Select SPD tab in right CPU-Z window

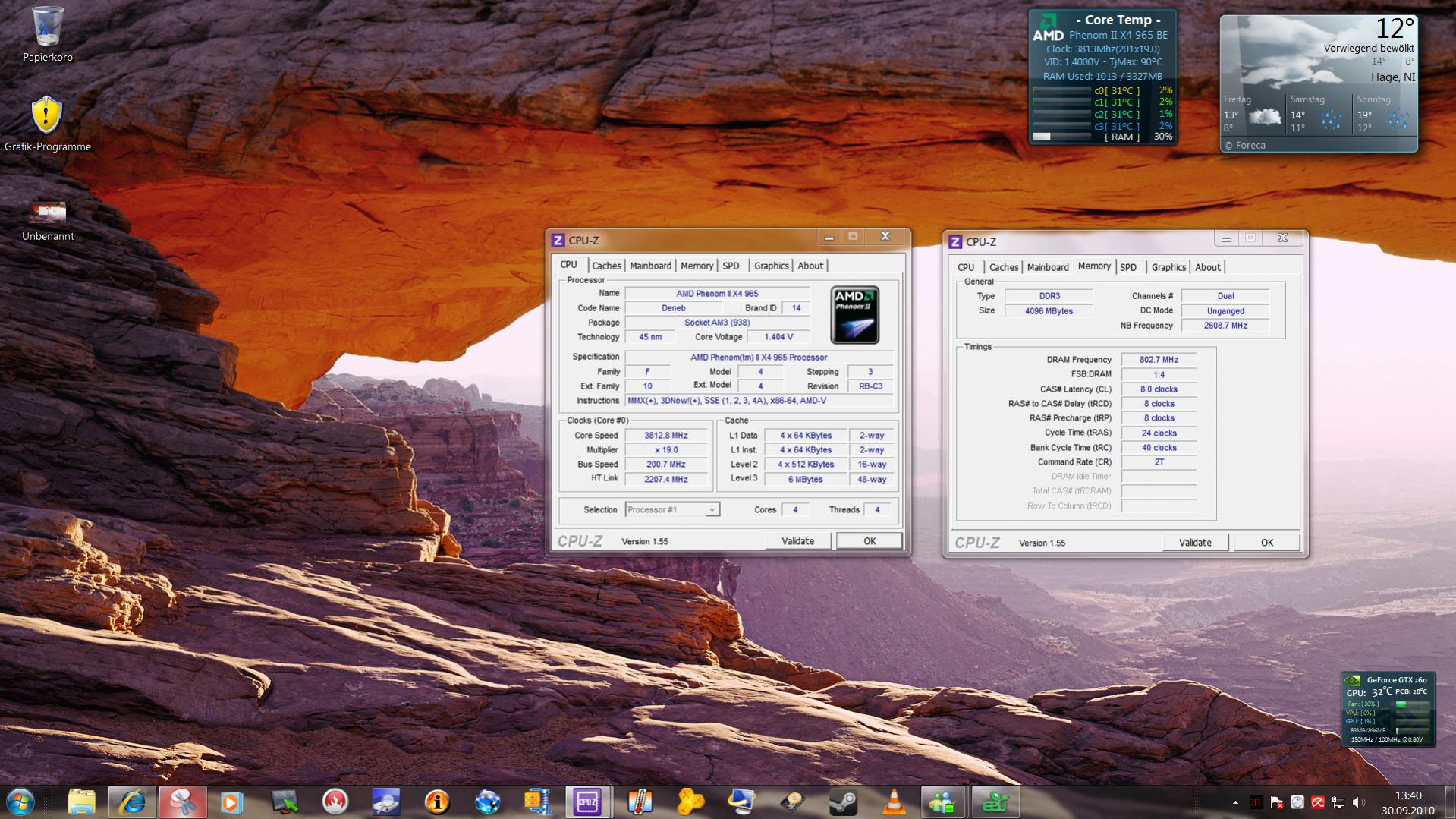[1128, 267]
